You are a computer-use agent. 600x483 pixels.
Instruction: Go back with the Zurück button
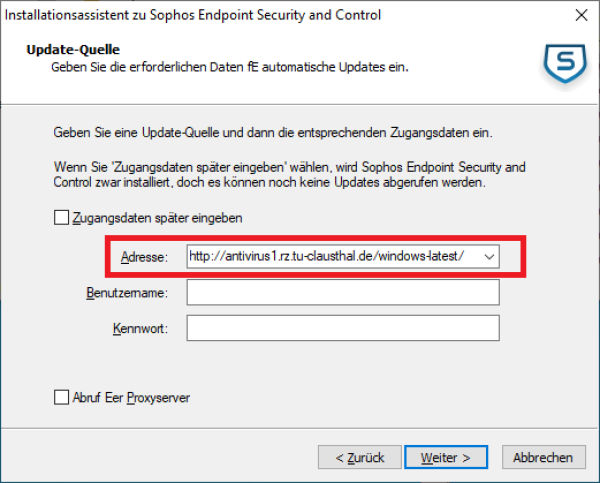pyautogui.click(x=359, y=457)
